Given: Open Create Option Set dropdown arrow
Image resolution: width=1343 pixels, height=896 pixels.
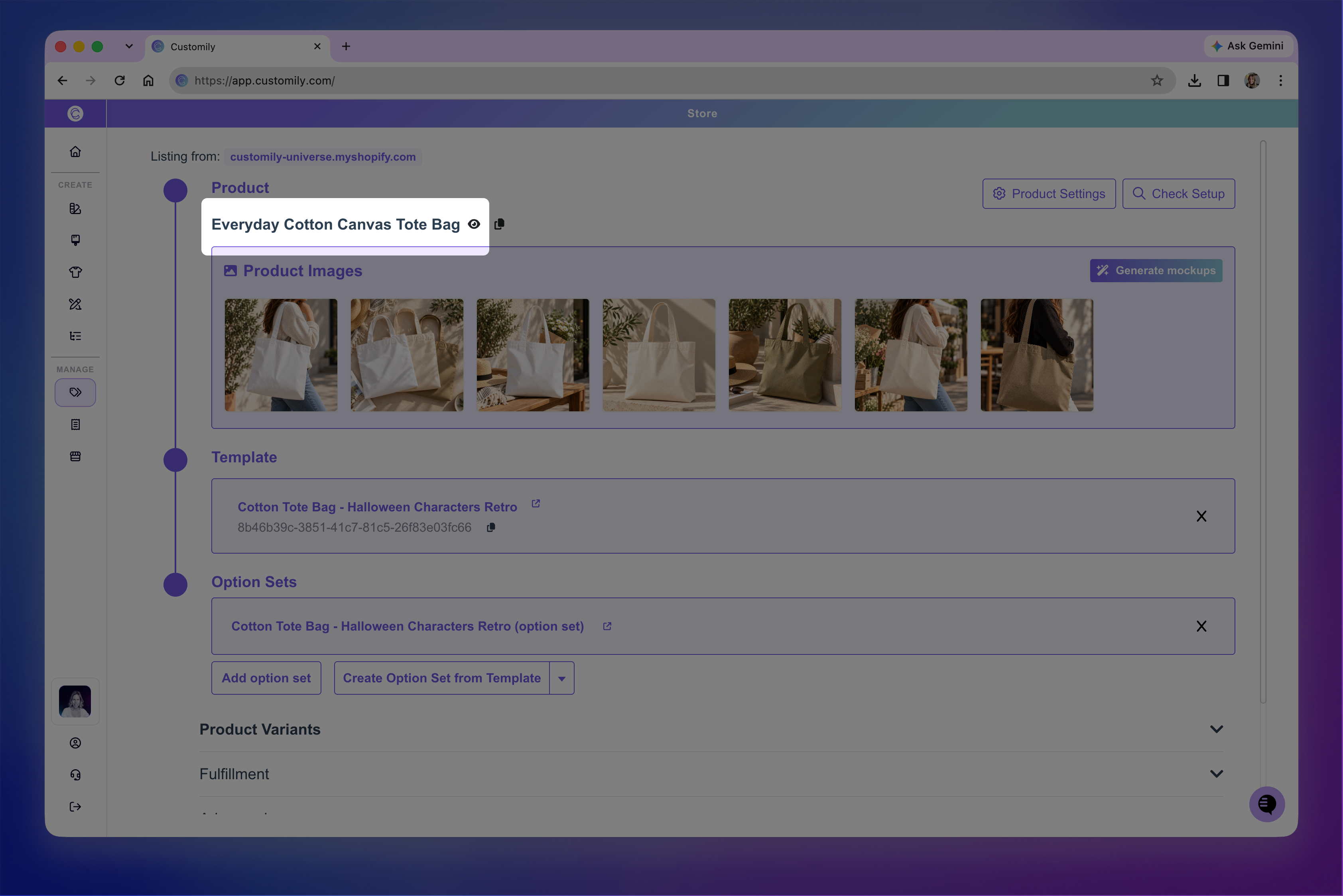Looking at the screenshot, I should point(562,678).
